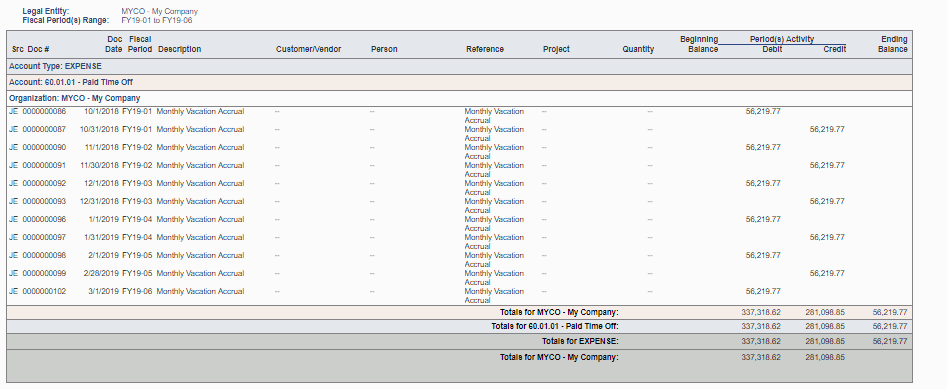Select the 12/1/2018 doc date
The height and width of the screenshot is (389, 947).
point(101,184)
